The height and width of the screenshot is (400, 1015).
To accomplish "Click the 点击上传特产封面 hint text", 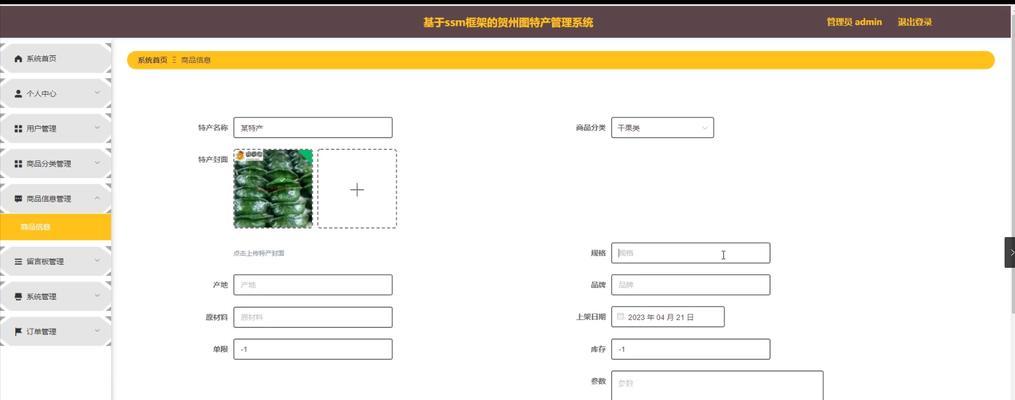I will pyautogui.click(x=259, y=253).
